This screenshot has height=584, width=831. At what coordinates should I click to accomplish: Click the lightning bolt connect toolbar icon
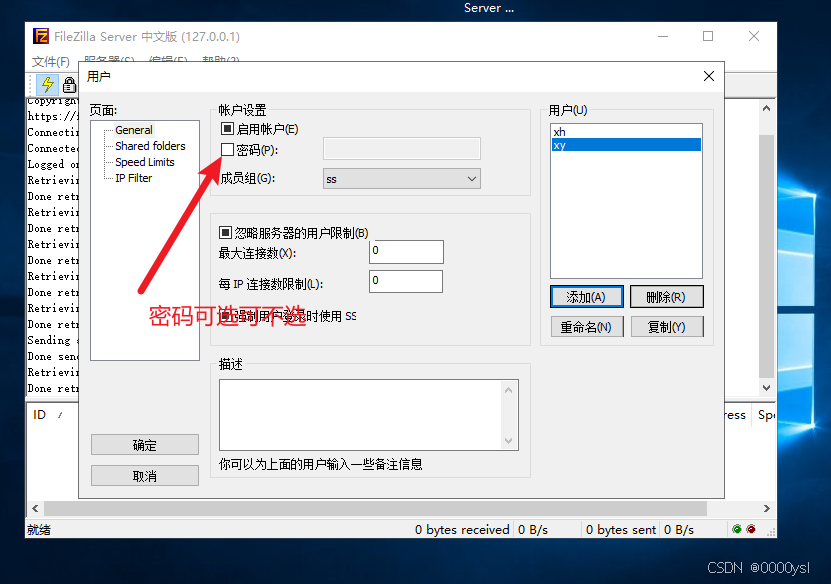[x=48, y=84]
